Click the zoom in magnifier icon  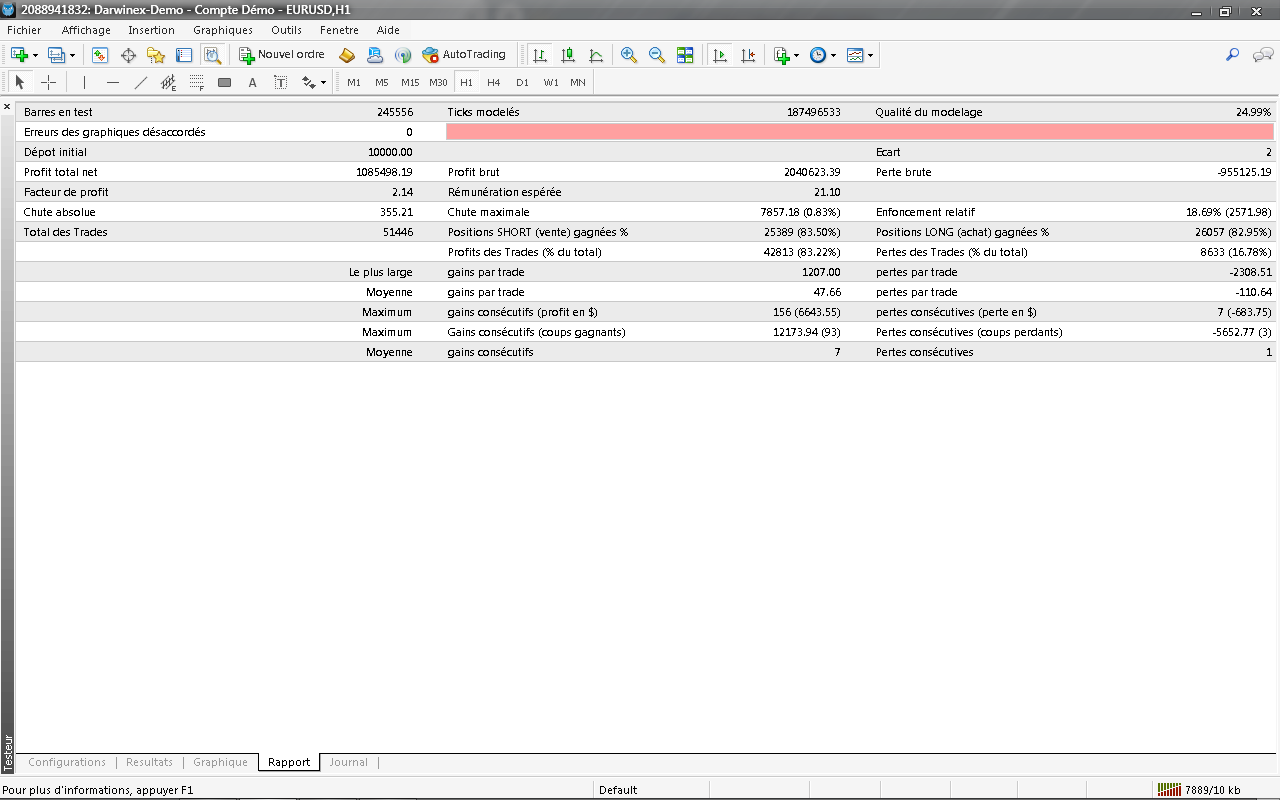tap(629, 55)
